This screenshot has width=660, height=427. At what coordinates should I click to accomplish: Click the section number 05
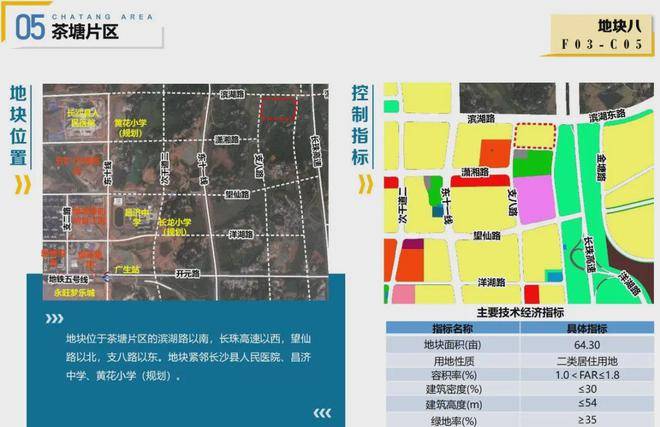pyautogui.click(x=30, y=28)
